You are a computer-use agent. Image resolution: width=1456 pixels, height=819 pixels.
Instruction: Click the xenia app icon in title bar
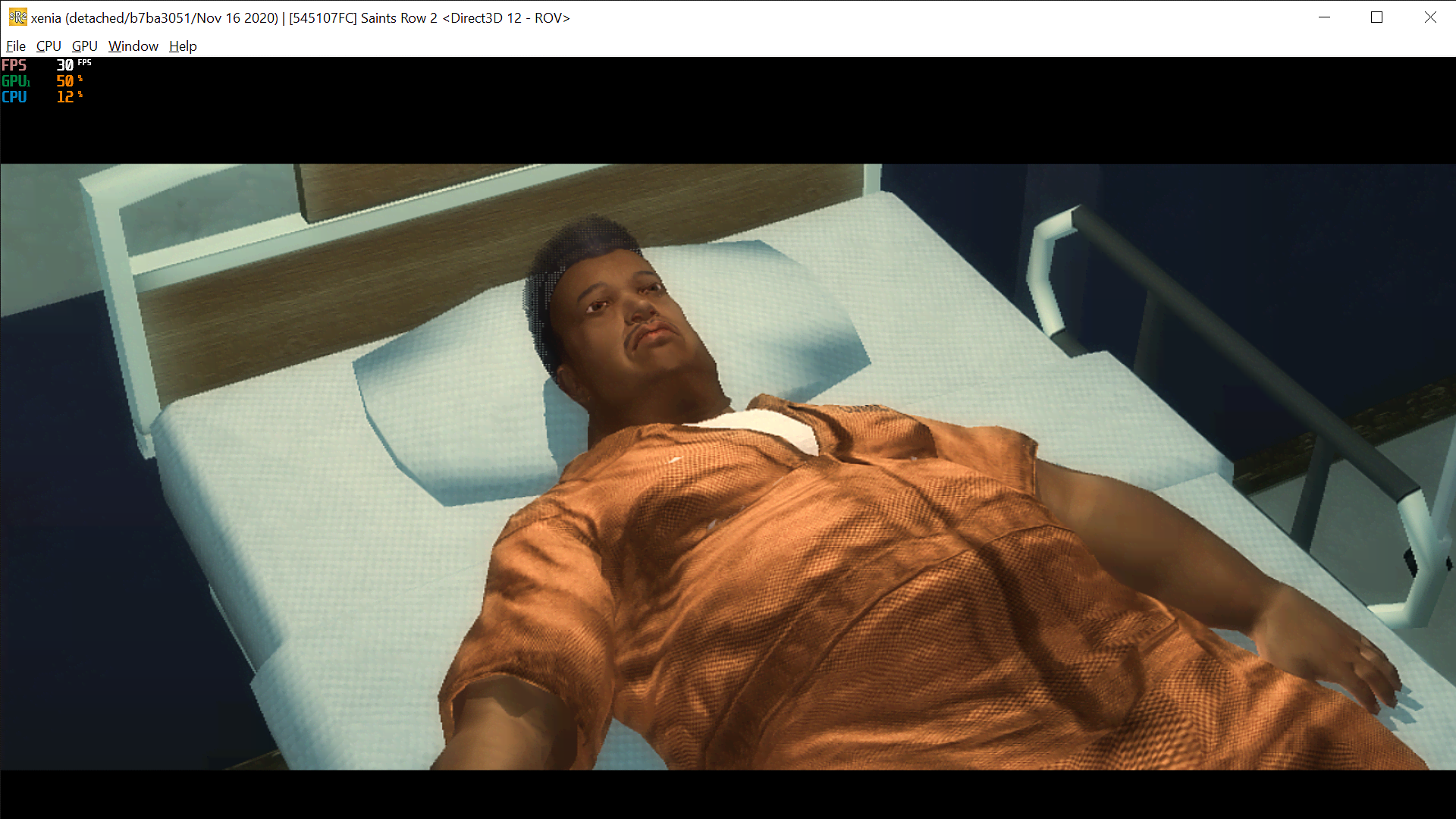(x=17, y=17)
